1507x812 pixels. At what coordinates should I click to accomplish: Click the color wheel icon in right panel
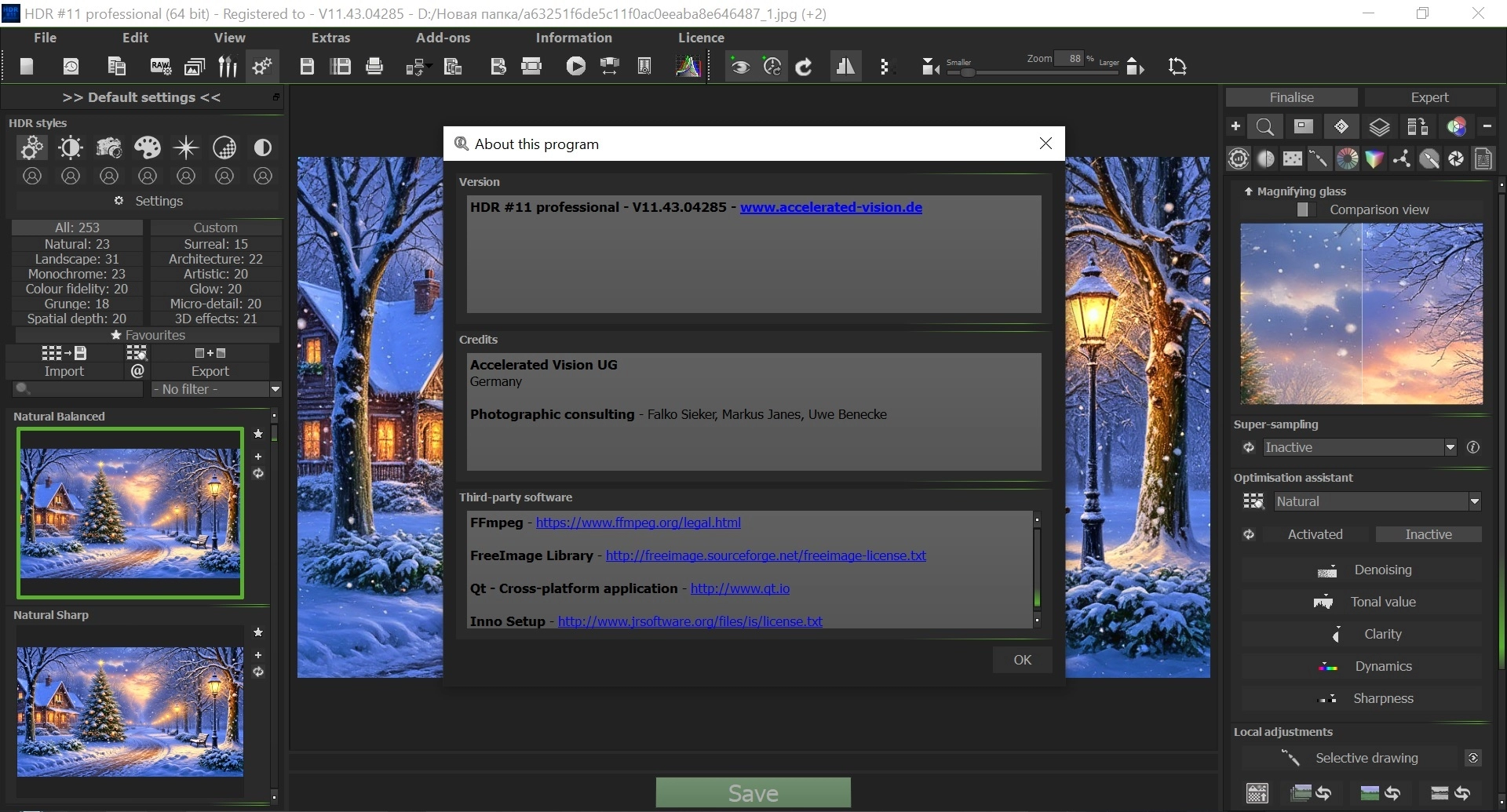click(1347, 159)
